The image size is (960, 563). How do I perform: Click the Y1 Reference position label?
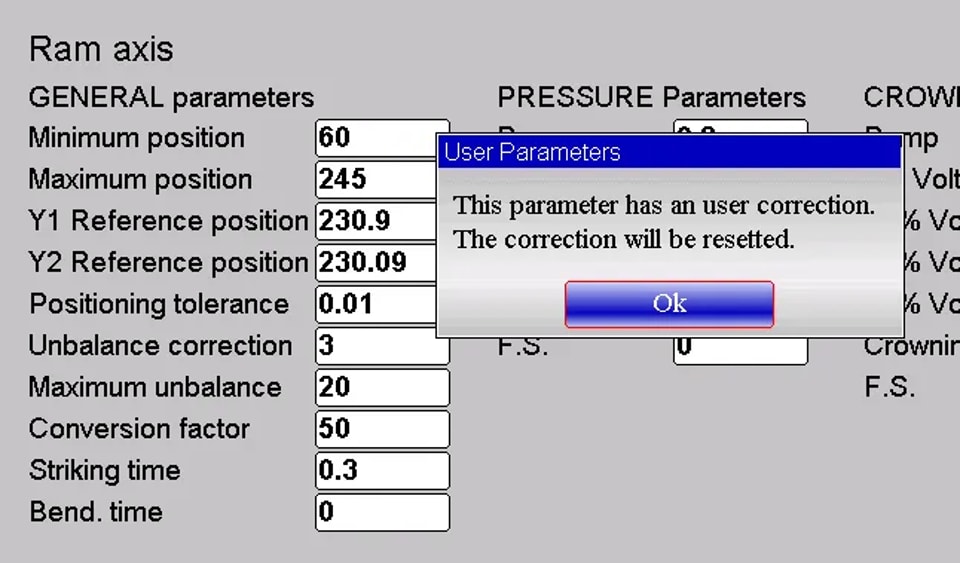[x=168, y=221]
